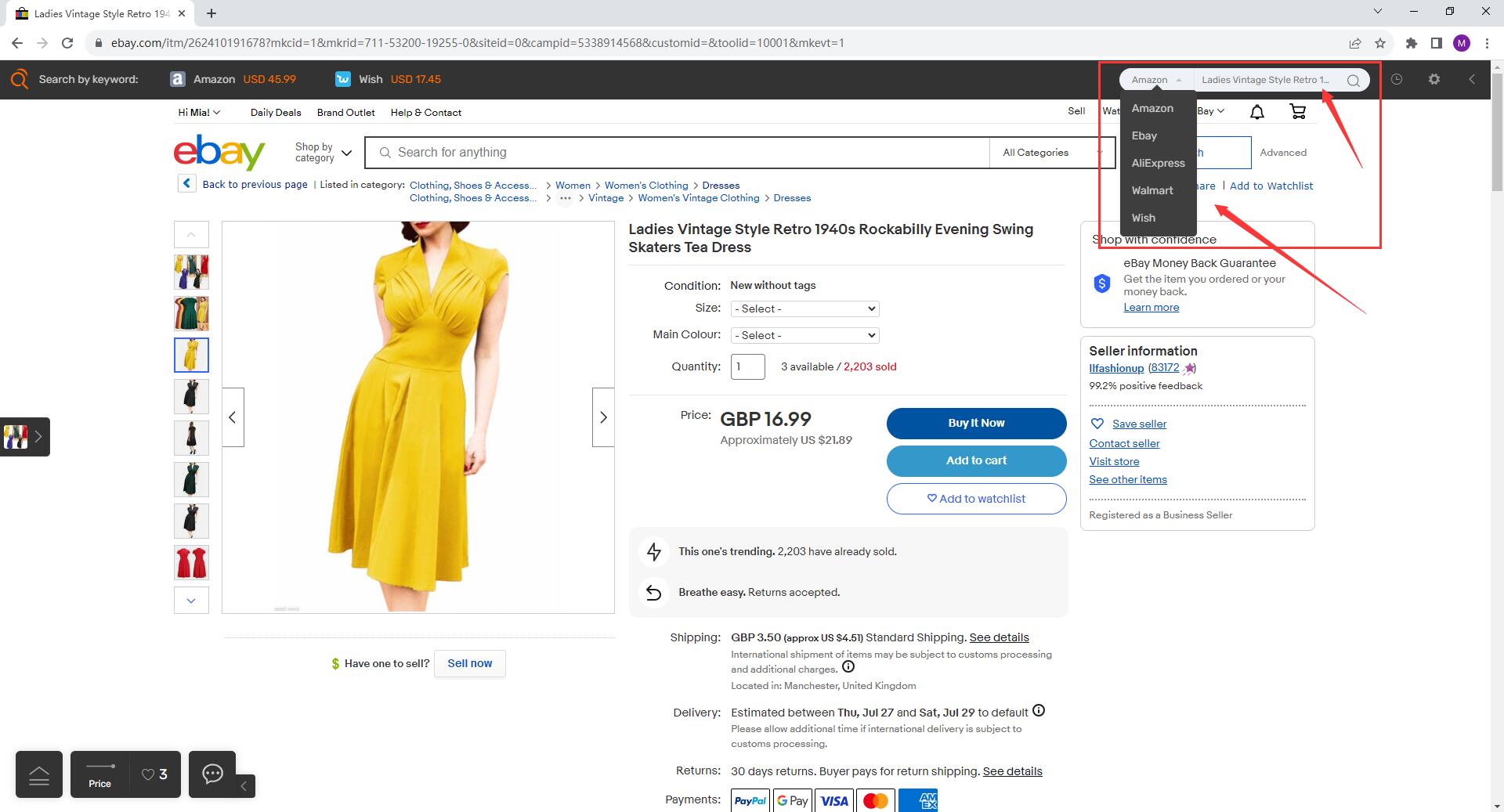This screenshot has height=812, width=1504.
Task: Open Advanced search link
Action: click(x=1283, y=153)
